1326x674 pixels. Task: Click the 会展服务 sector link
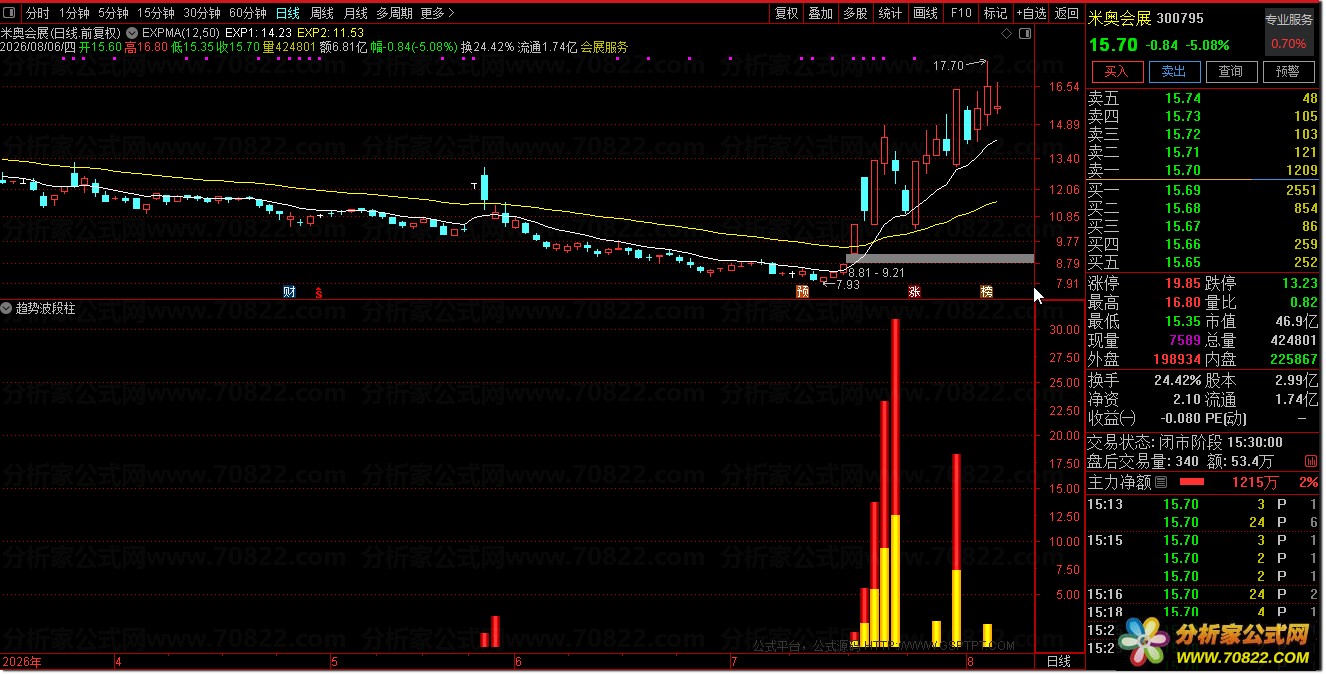(x=604, y=46)
